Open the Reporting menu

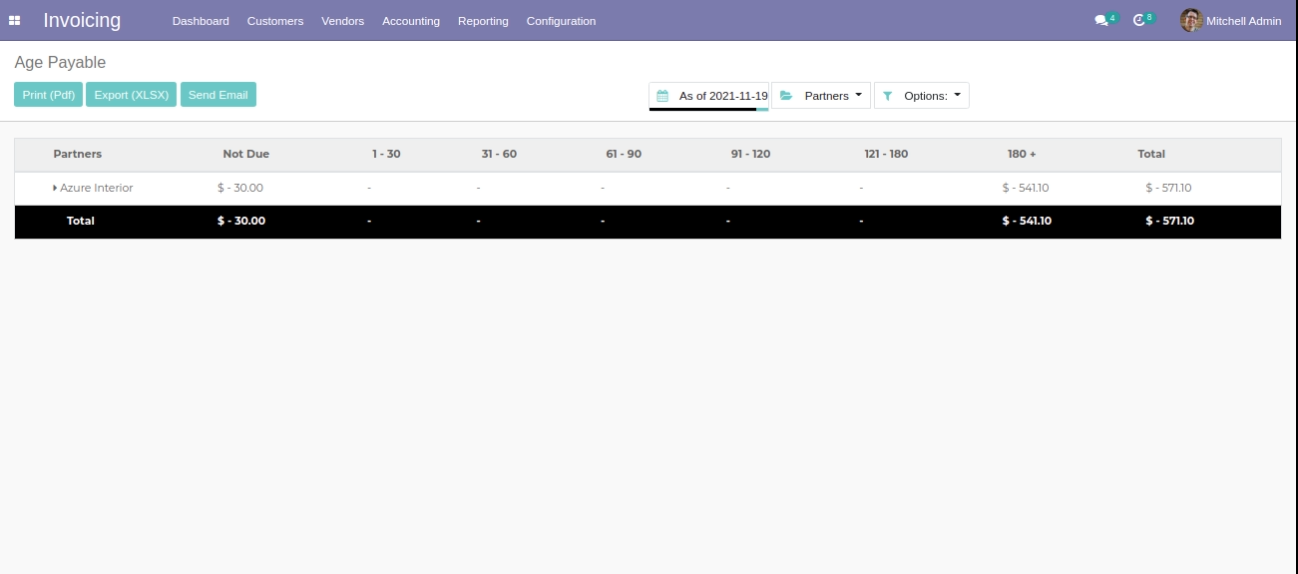point(483,21)
